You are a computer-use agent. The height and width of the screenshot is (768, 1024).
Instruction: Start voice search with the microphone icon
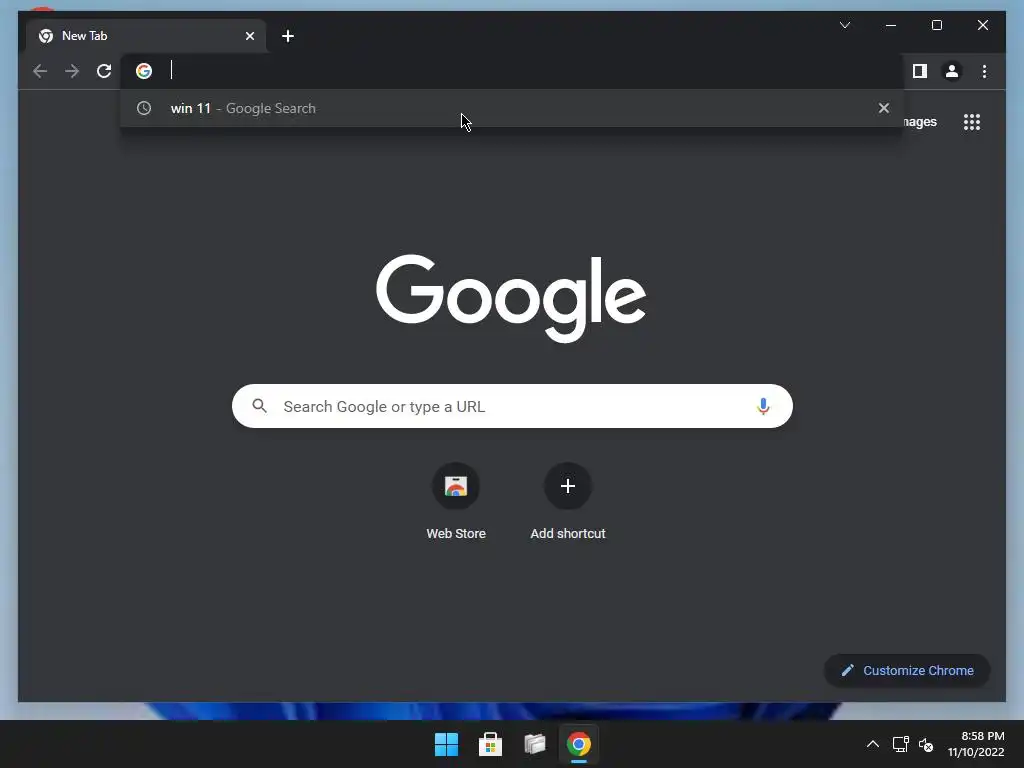coord(763,406)
